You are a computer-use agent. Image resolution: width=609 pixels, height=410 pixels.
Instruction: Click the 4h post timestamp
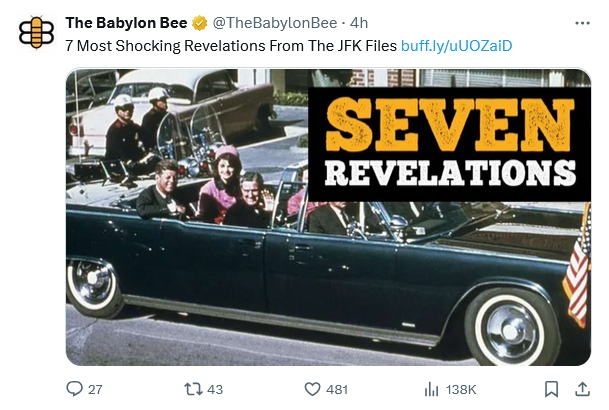click(x=359, y=23)
